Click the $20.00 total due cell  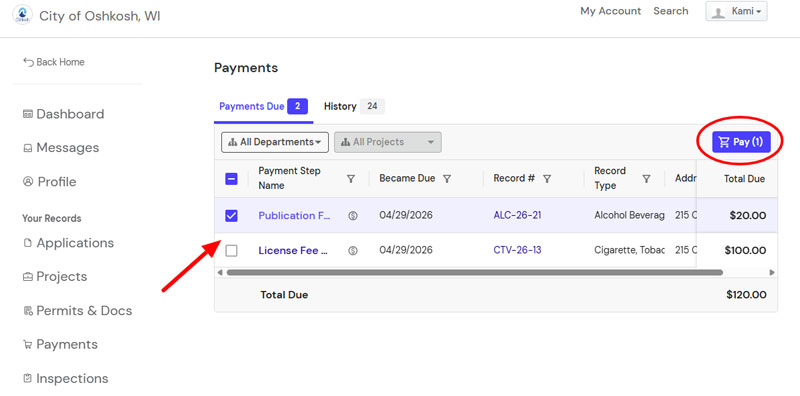pyautogui.click(x=747, y=216)
